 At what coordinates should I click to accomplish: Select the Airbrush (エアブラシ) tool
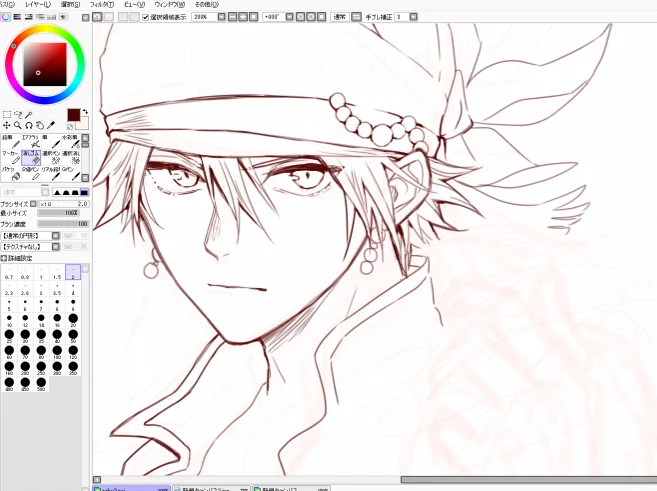(31, 142)
